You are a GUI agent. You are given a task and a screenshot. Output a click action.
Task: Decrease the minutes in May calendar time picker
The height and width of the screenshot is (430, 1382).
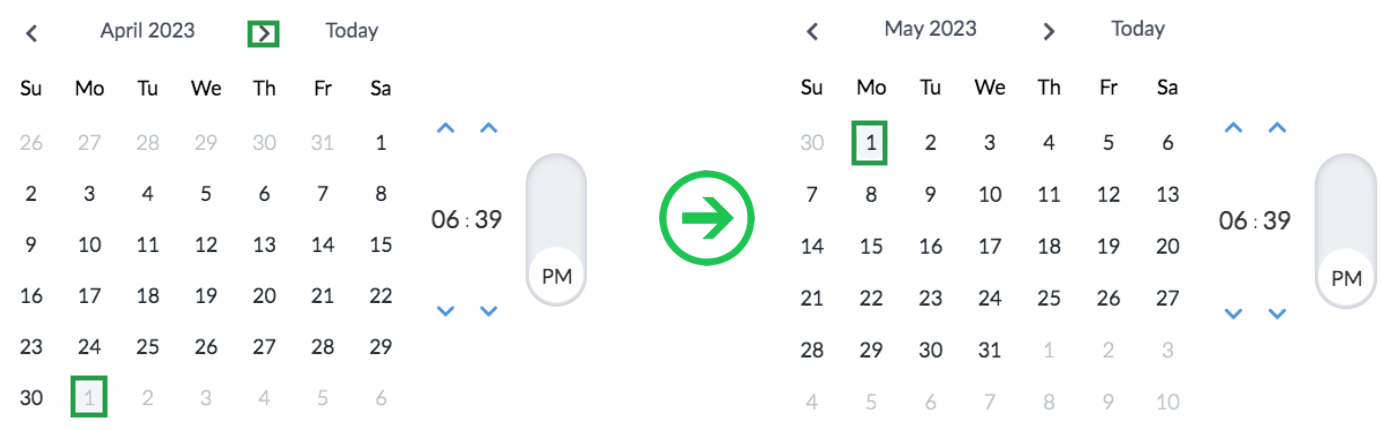(x=1276, y=313)
